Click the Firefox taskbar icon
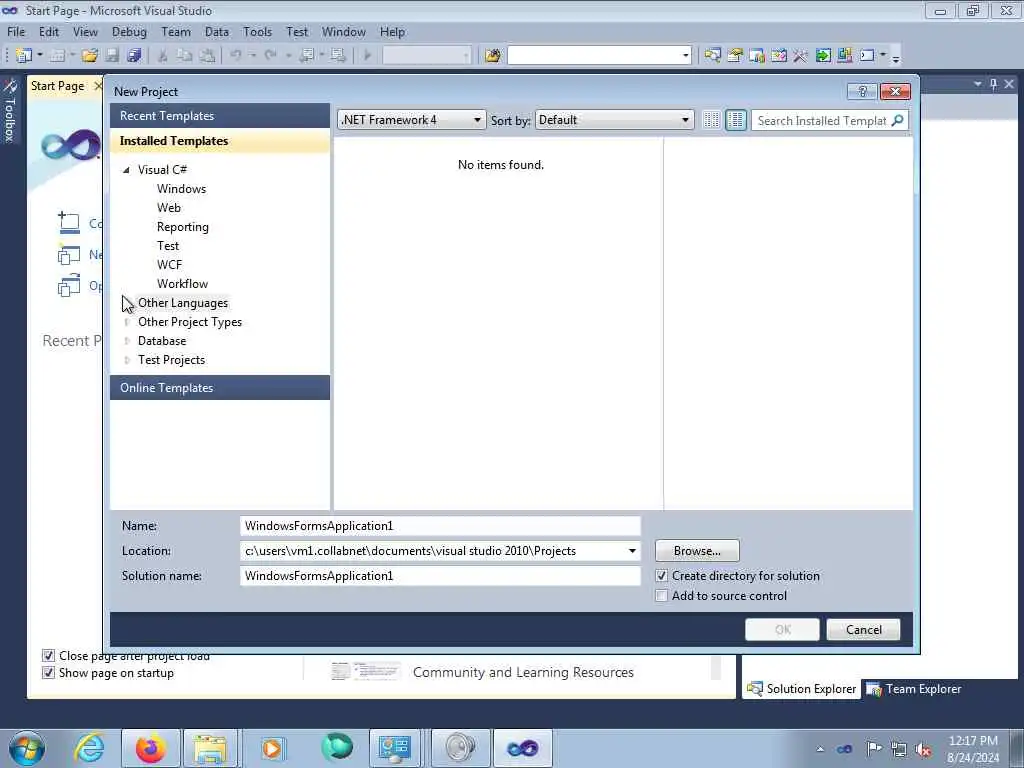 click(x=150, y=748)
